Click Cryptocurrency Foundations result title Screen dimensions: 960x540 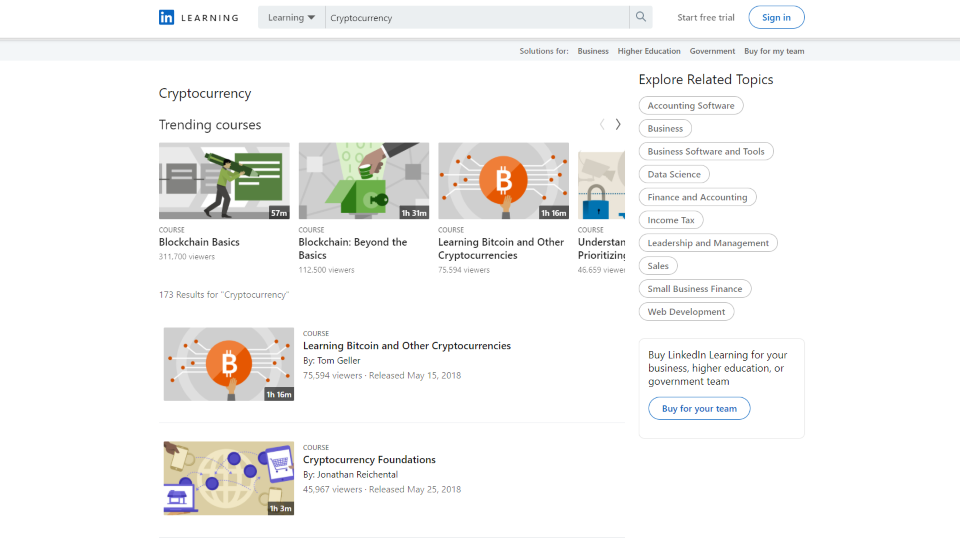click(369, 460)
